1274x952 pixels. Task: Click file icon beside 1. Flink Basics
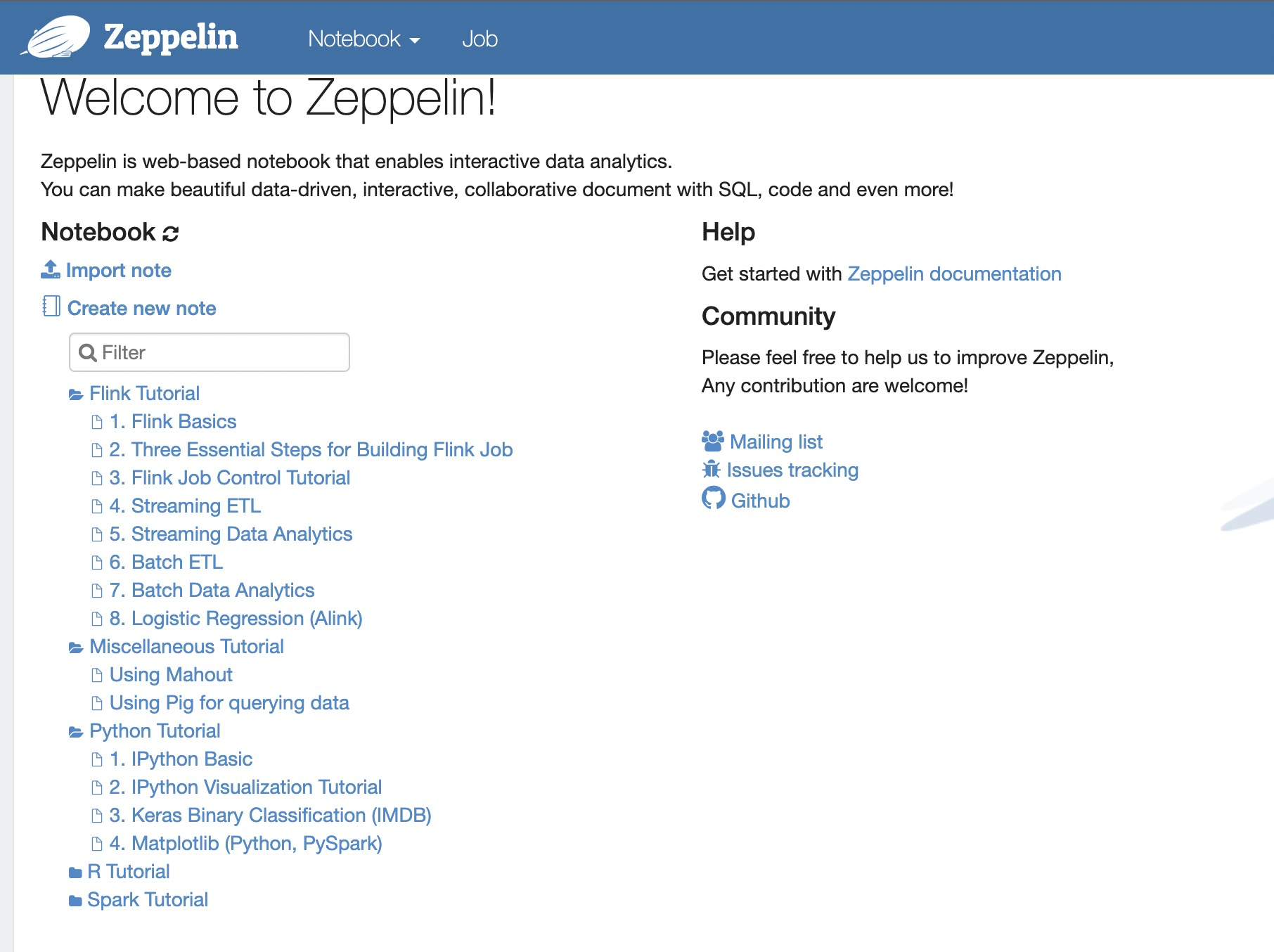[97, 422]
